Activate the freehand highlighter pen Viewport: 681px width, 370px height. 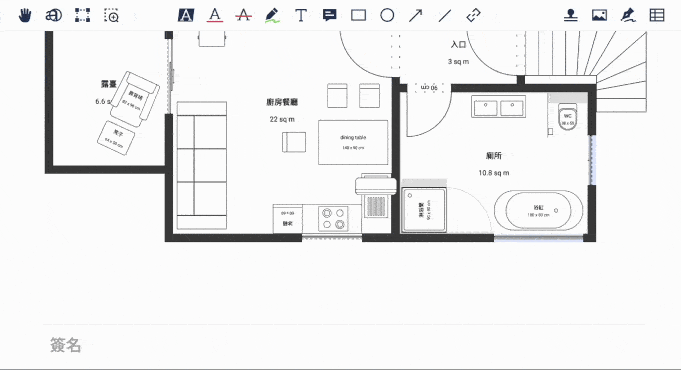point(272,16)
